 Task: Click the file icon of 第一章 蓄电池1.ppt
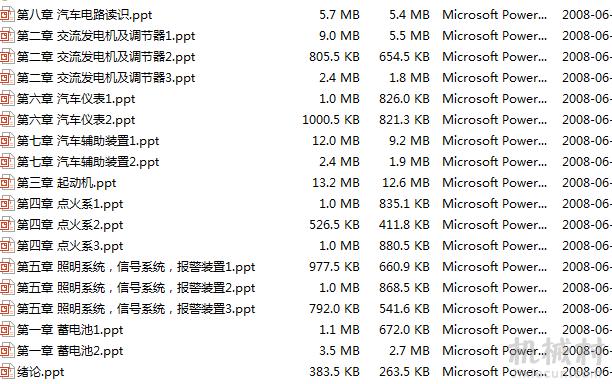click(x=7, y=330)
